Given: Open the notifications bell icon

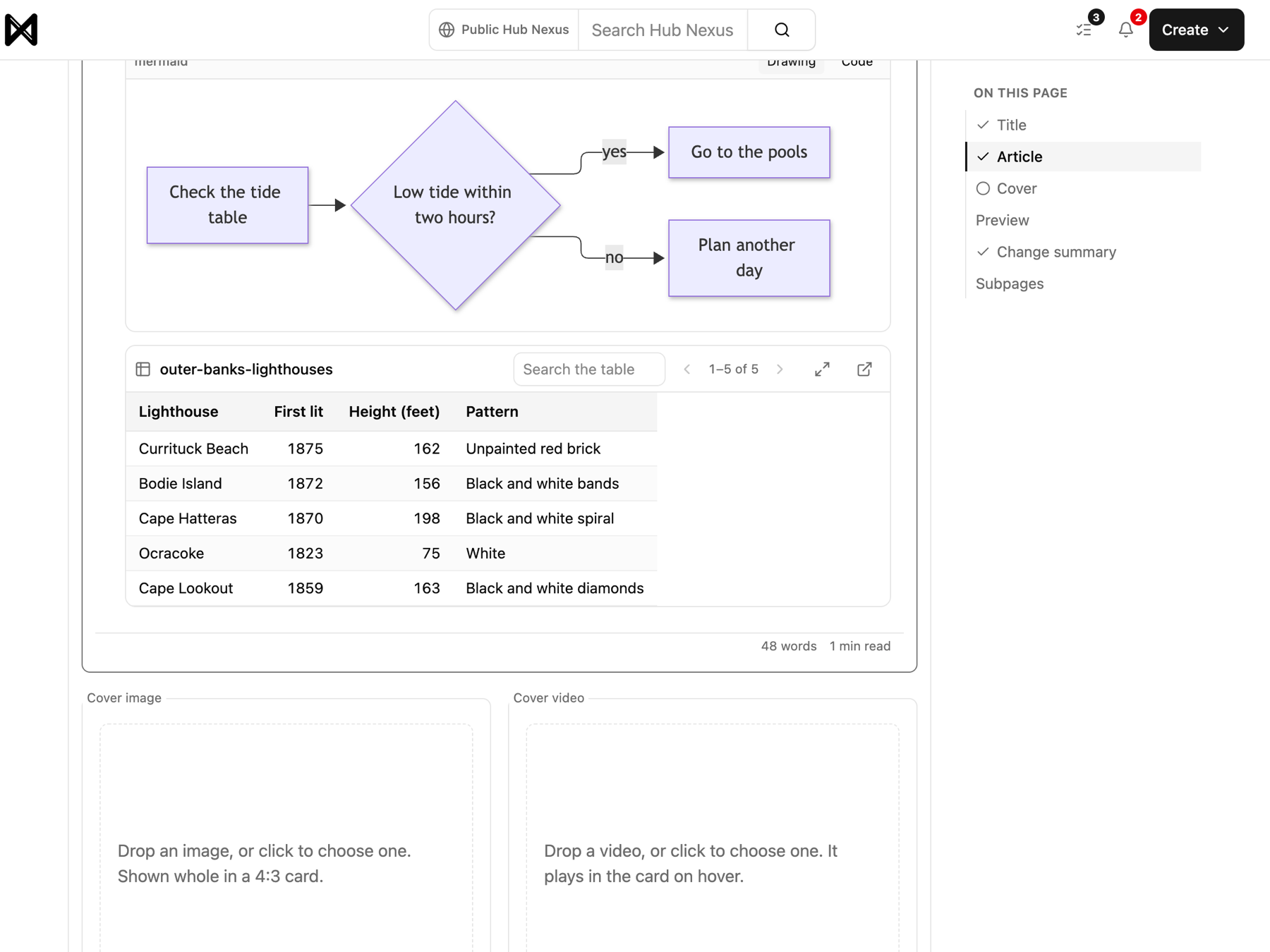Looking at the screenshot, I should tap(1126, 30).
